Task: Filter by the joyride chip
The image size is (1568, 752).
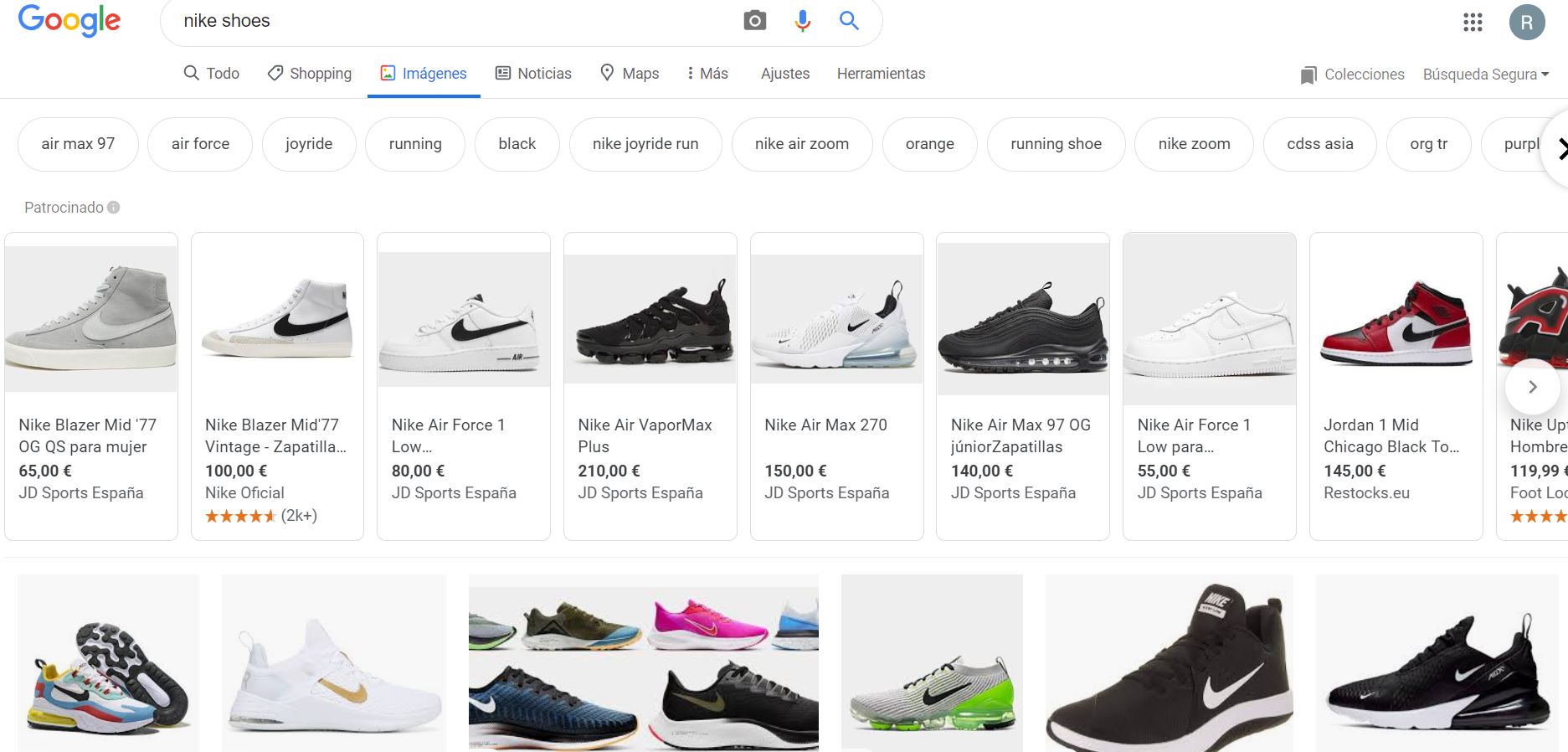Action: pos(309,144)
